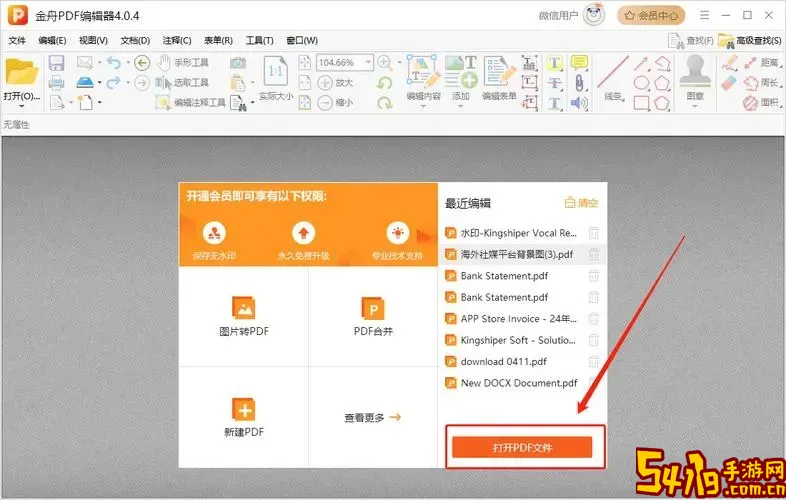Image resolution: width=786 pixels, height=500 pixels.
Task: Click the printer icon in toolbar
Action: pos(56,83)
